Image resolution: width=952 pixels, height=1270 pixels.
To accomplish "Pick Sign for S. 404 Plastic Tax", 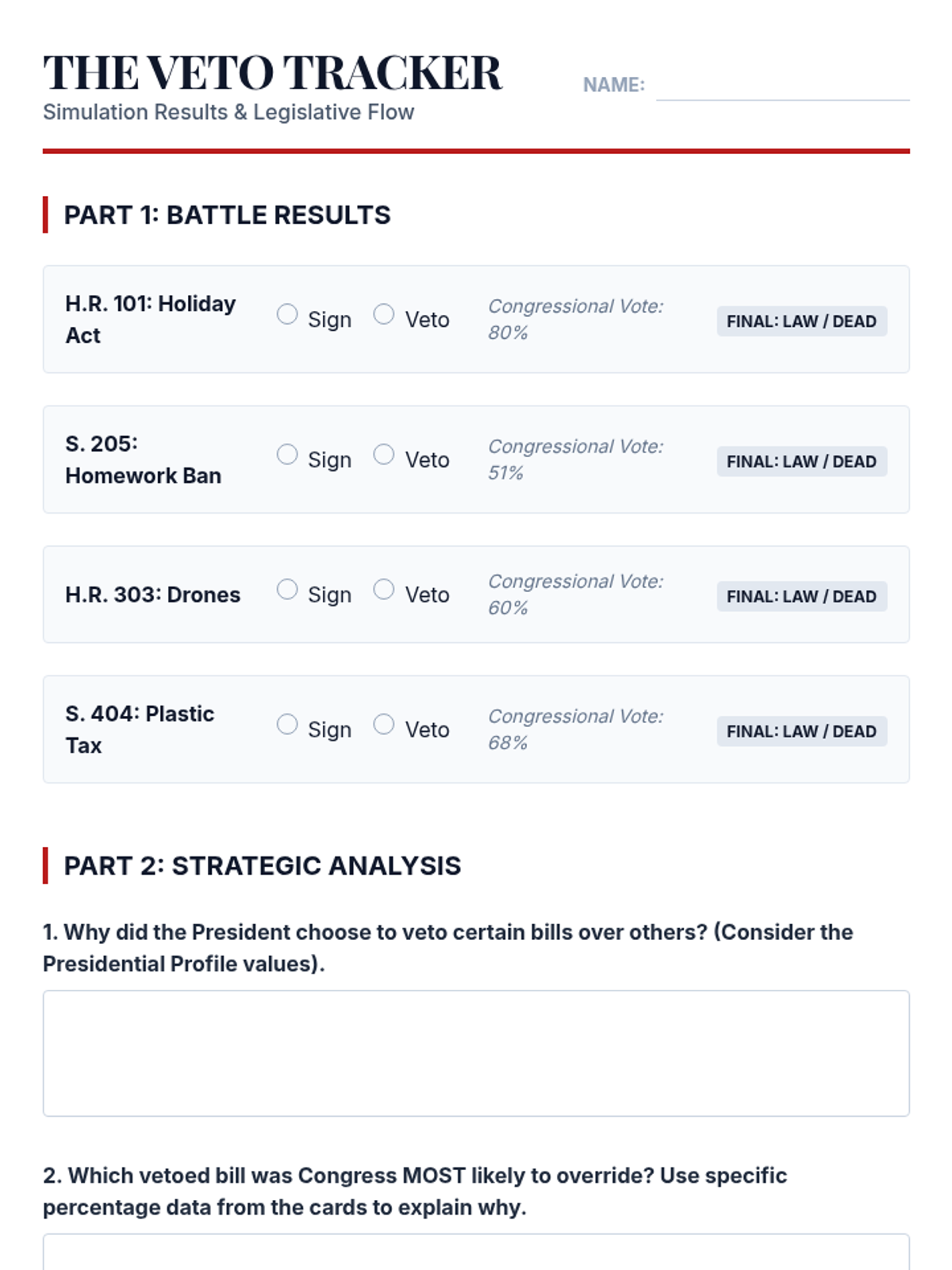I will tap(287, 724).
